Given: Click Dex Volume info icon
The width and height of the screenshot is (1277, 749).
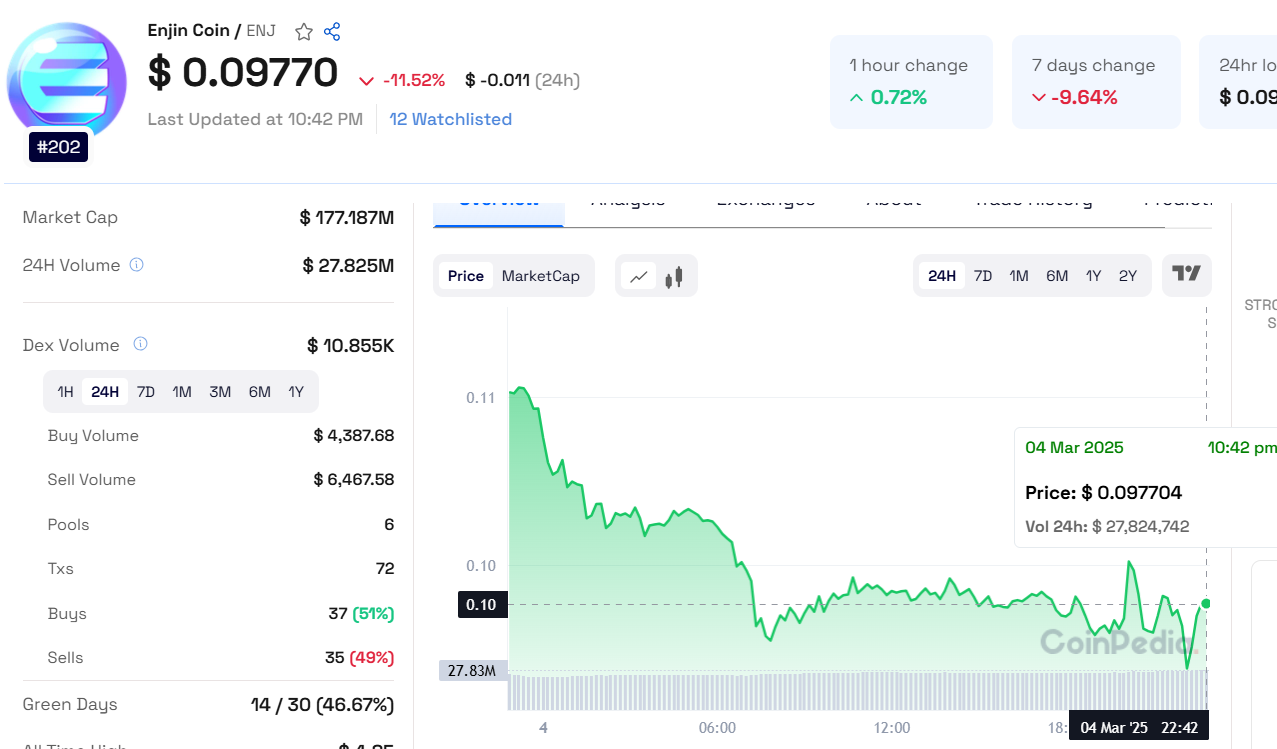Looking at the screenshot, I should (141, 344).
